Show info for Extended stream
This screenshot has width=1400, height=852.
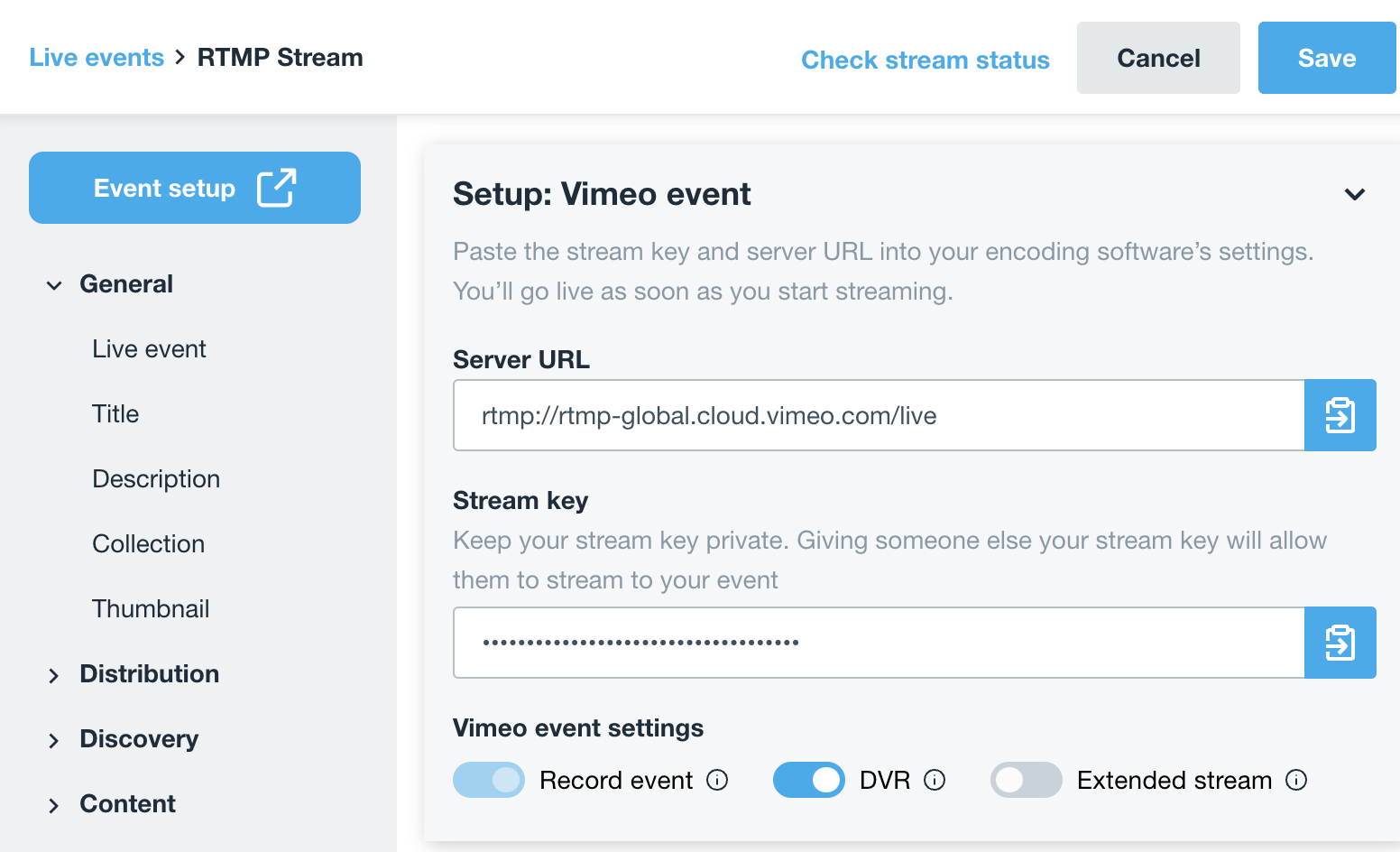click(1296, 780)
